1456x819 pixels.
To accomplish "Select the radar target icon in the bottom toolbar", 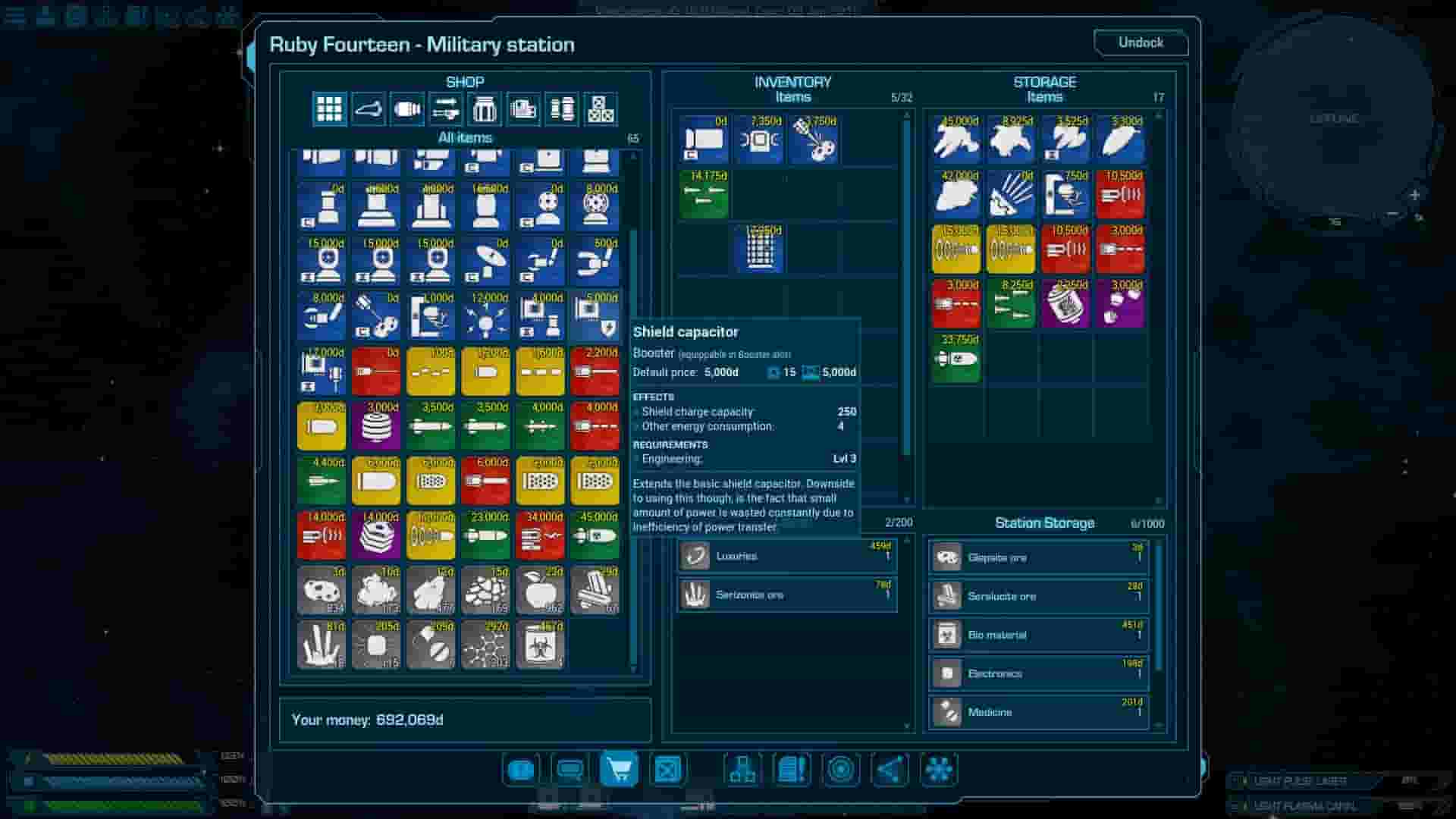I will pyautogui.click(x=839, y=770).
